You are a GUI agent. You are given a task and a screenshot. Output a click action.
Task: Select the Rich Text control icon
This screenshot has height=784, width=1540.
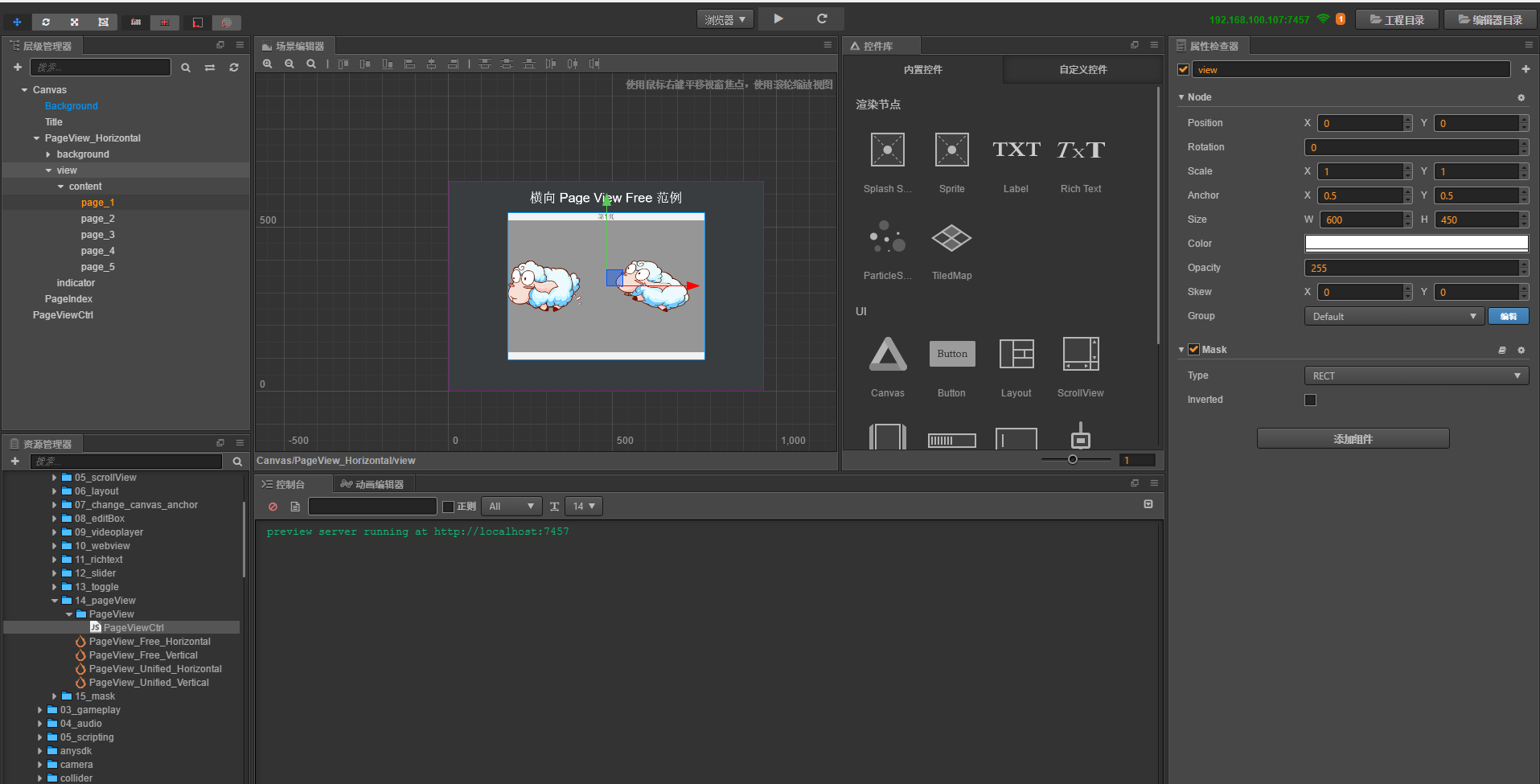click(1080, 150)
